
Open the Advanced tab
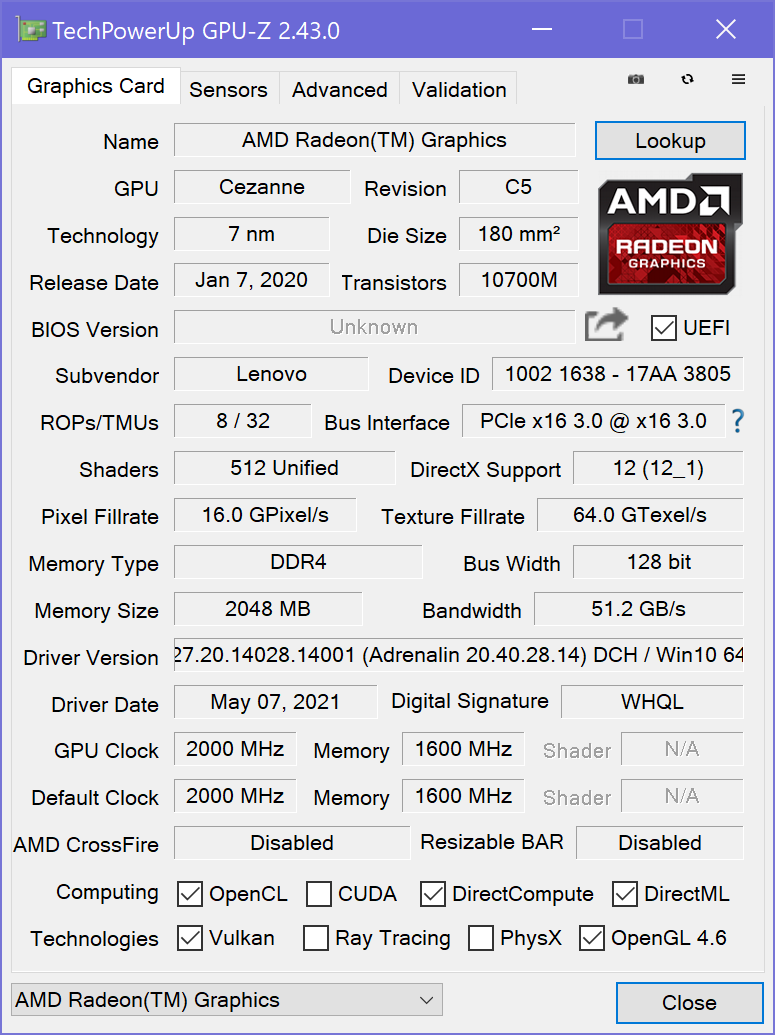pyautogui.click(x=339, y=89)
